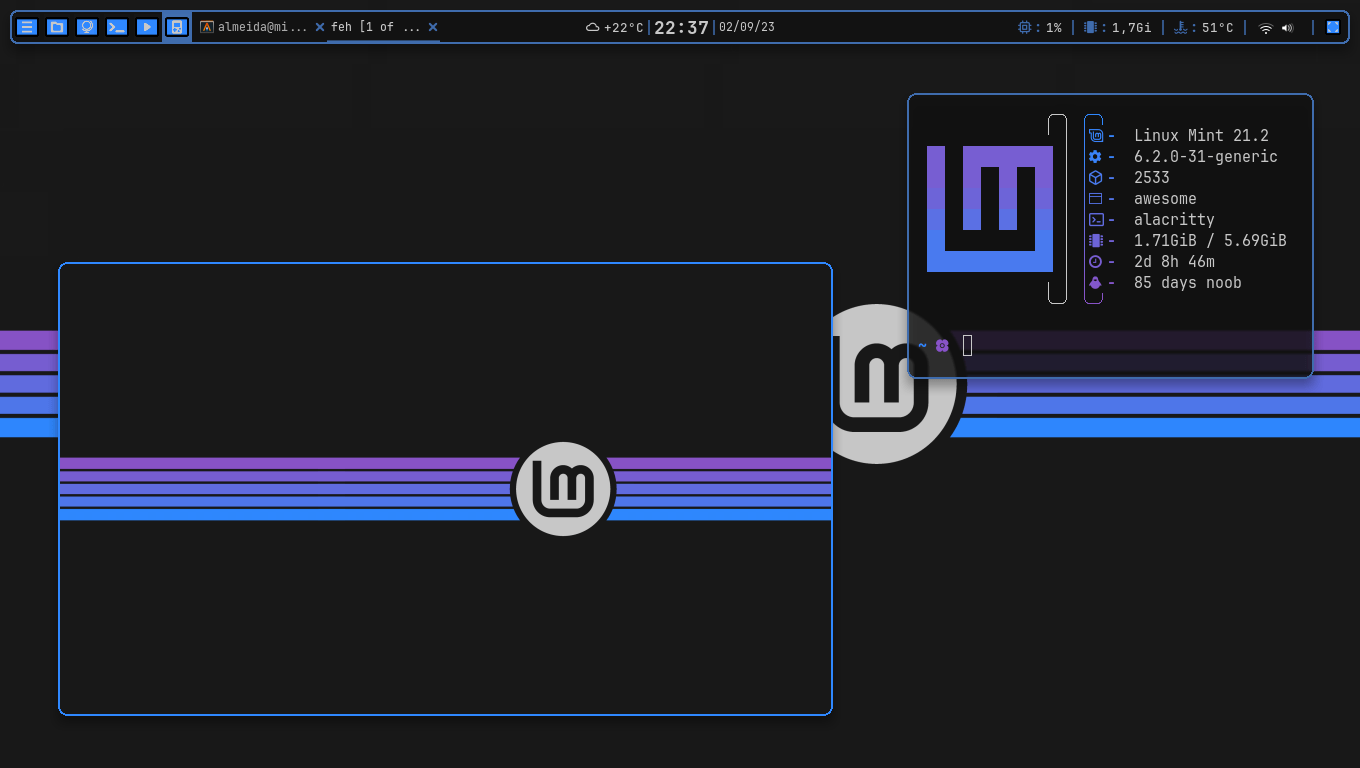The width and height of the screenshot is (1360, 768).
Task: Click the "2d 8h 46m" uptime text
Action: click(1174, 262)
